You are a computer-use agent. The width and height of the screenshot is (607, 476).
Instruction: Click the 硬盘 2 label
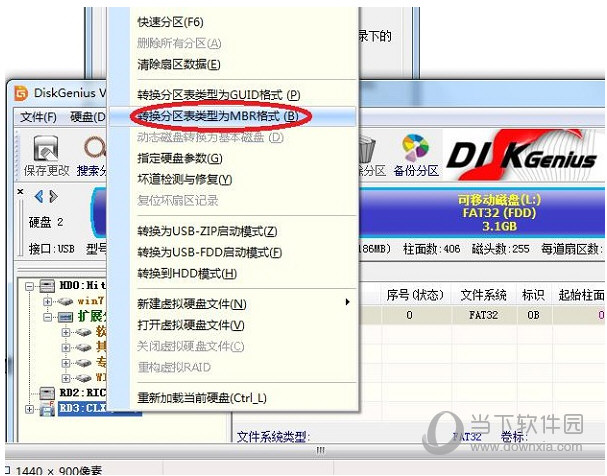click(x=46, y=222)
